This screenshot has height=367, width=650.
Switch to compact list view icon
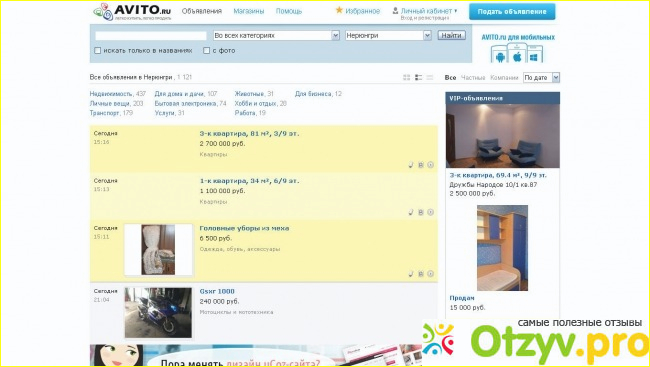click(430, 78)
